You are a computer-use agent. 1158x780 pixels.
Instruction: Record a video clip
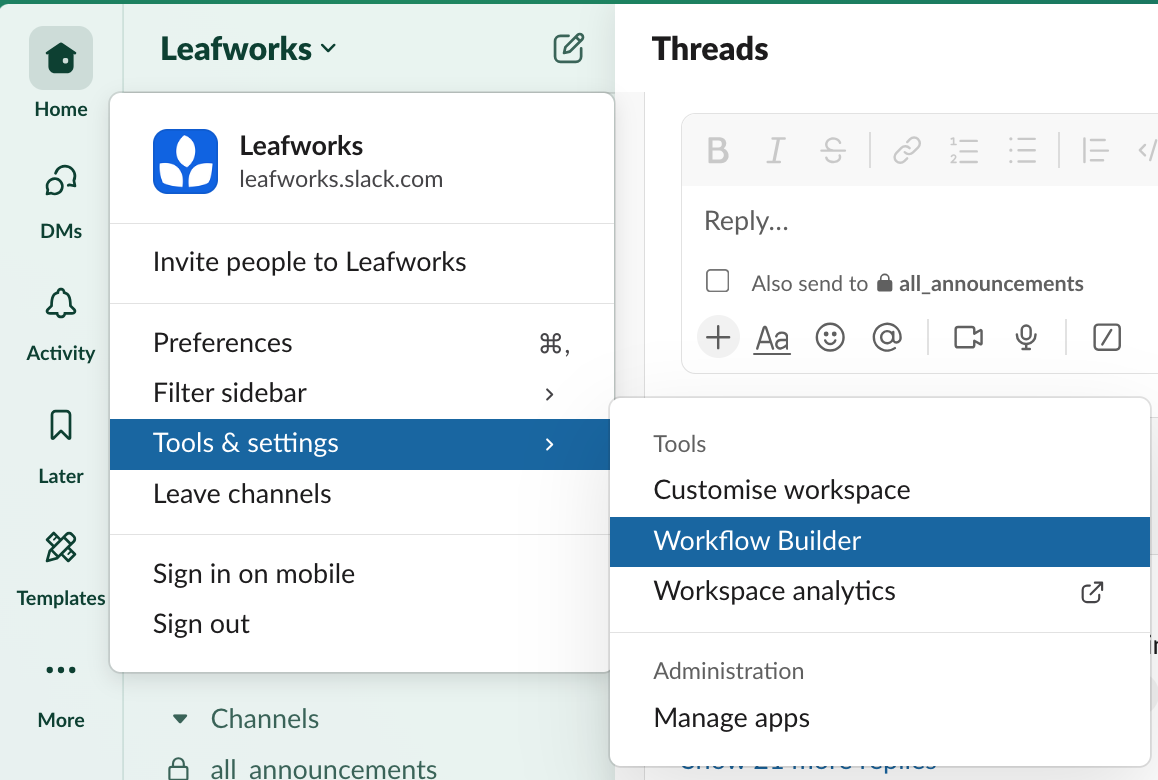(968, 338)
